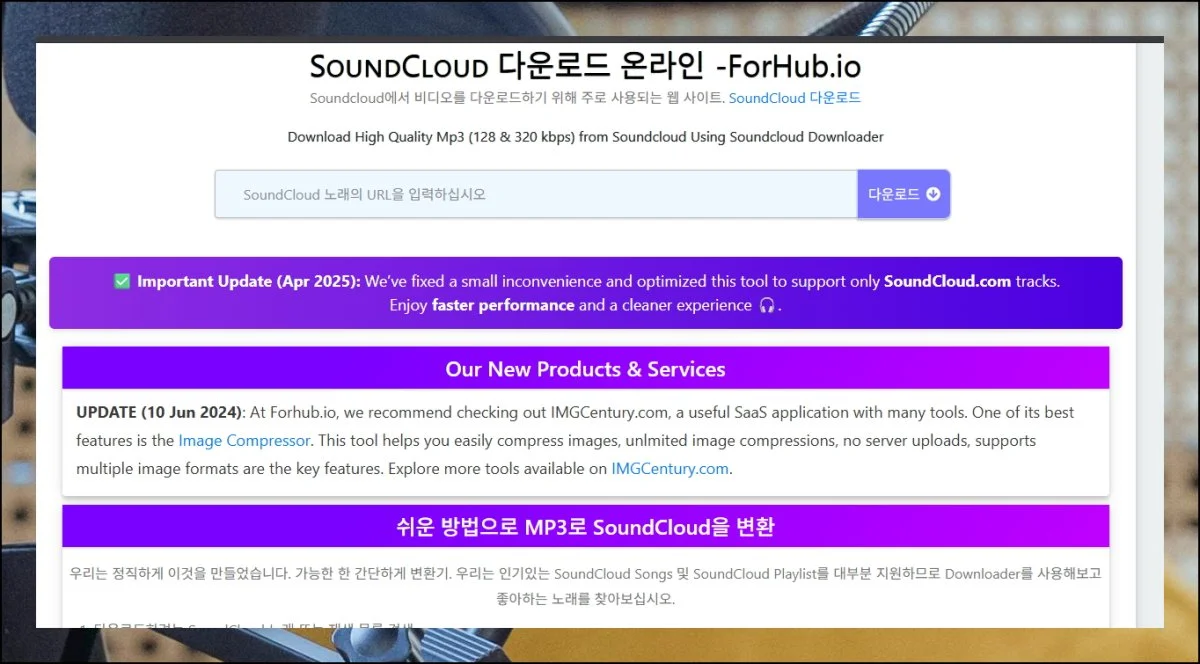The image size is (1200, 664).
Task: Click the down-arrow icon inside the 다운로드 button
Action: coord(933,194)
